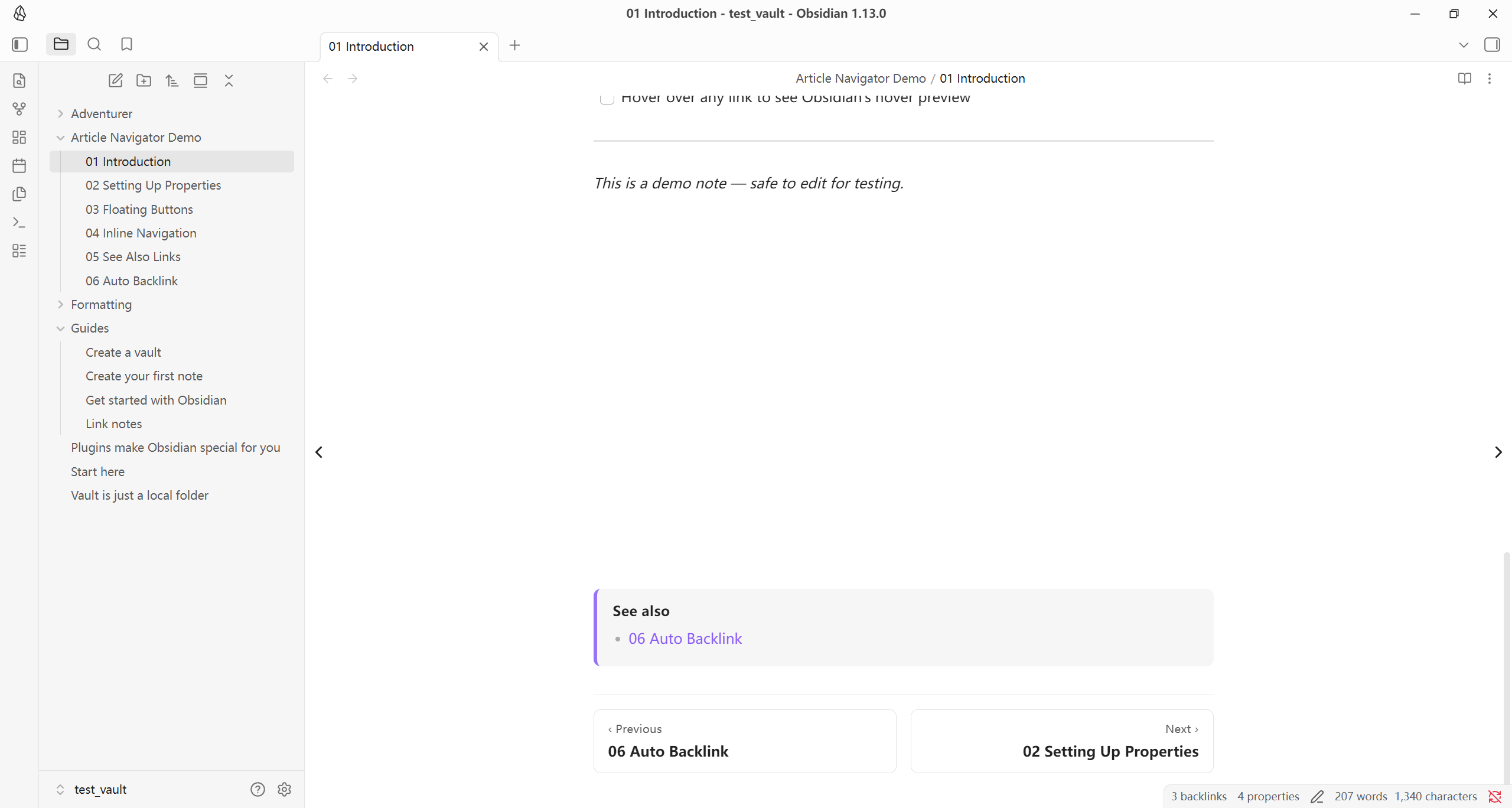Viewport: 1512px width, 808px height.
Task: Open the file explorer tab icon
Action: [61, 44]
